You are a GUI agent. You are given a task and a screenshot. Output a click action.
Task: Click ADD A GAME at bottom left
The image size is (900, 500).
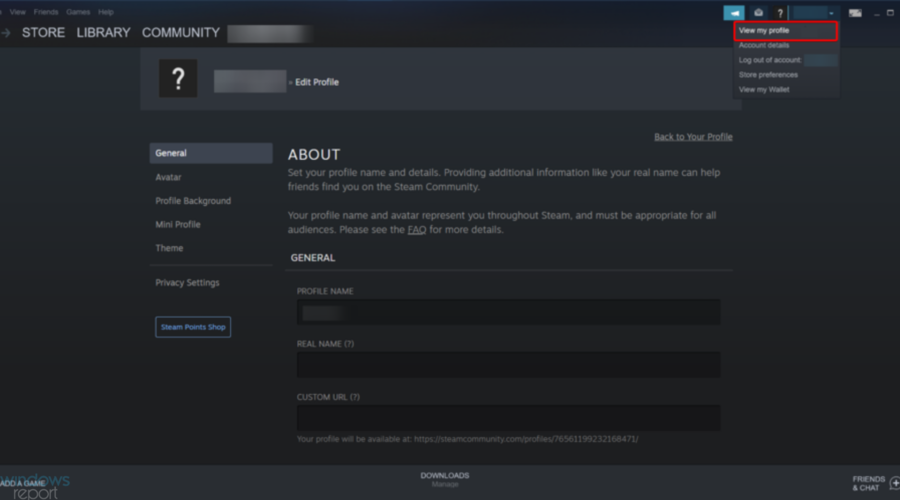(x=23, y=483)
